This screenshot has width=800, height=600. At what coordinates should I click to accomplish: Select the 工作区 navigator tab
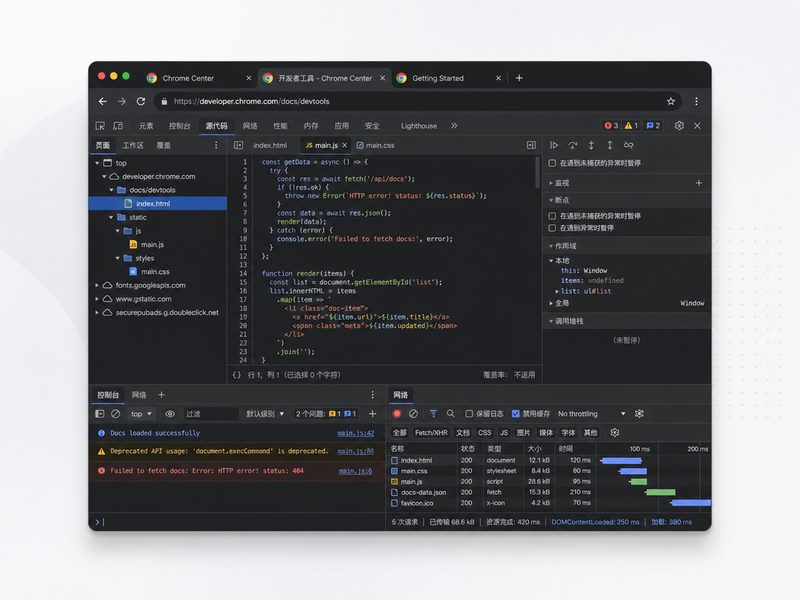133,145
